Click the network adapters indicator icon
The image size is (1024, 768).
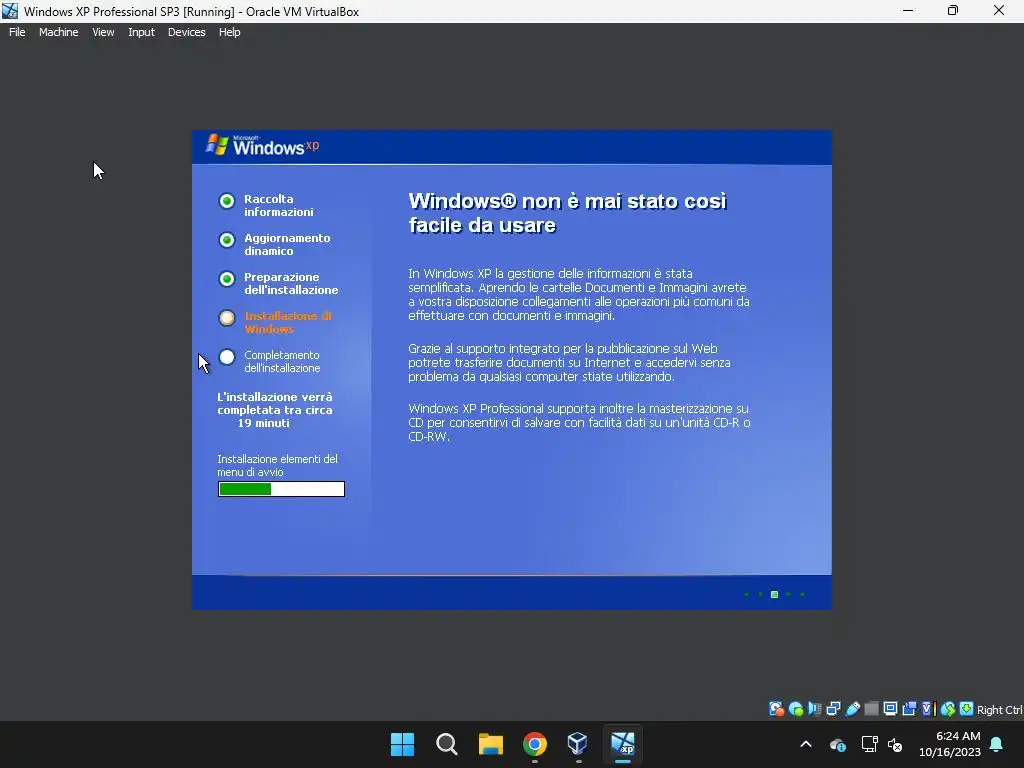pyautogui.click(x=833, y=709)
